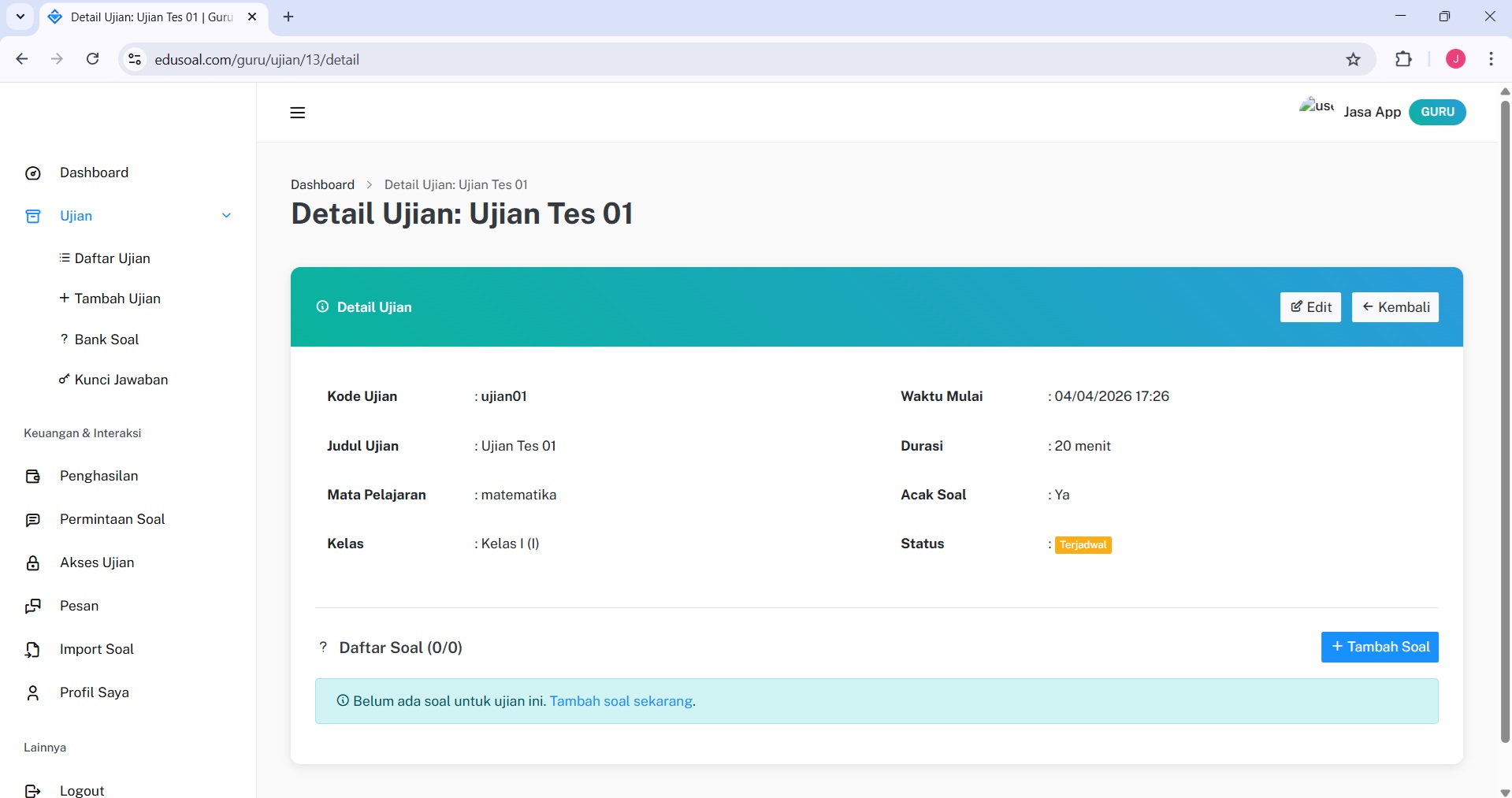Click the Akses Ujian lock icon

pyautogui.click(x=33, y=563)
